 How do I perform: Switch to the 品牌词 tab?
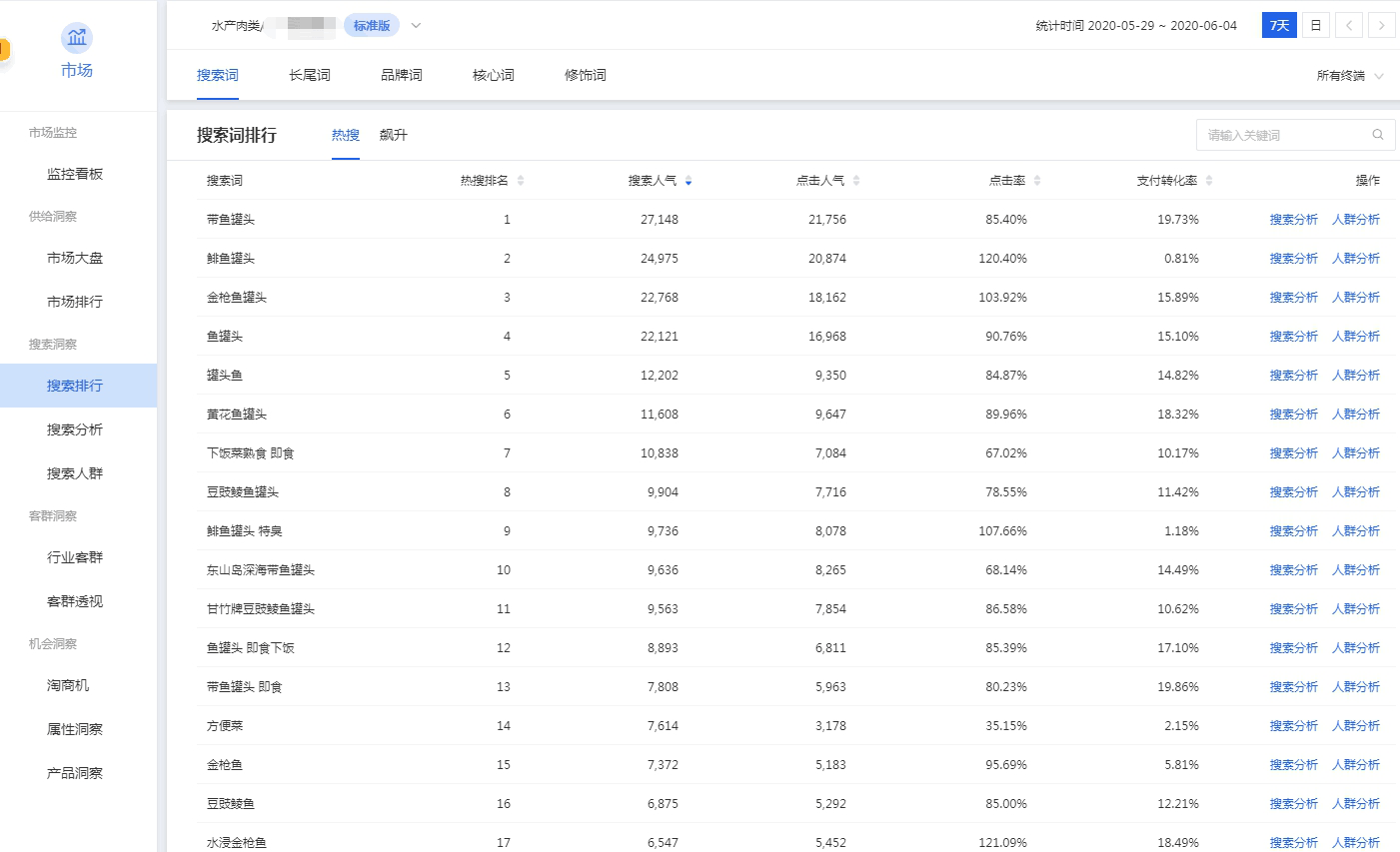tap(401, 75)
